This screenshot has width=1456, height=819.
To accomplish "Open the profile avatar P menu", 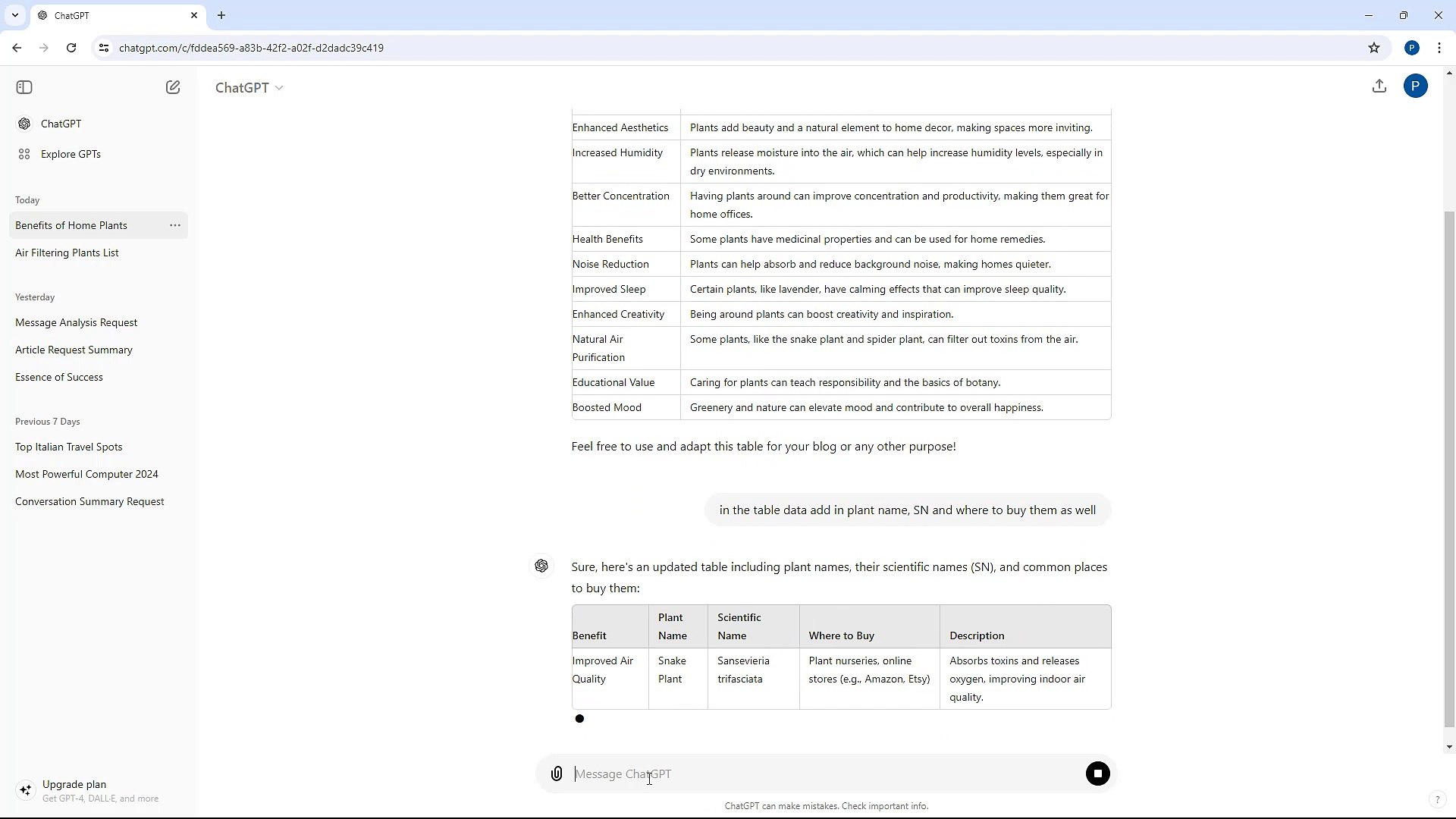I will click(x=1417, y=86).
